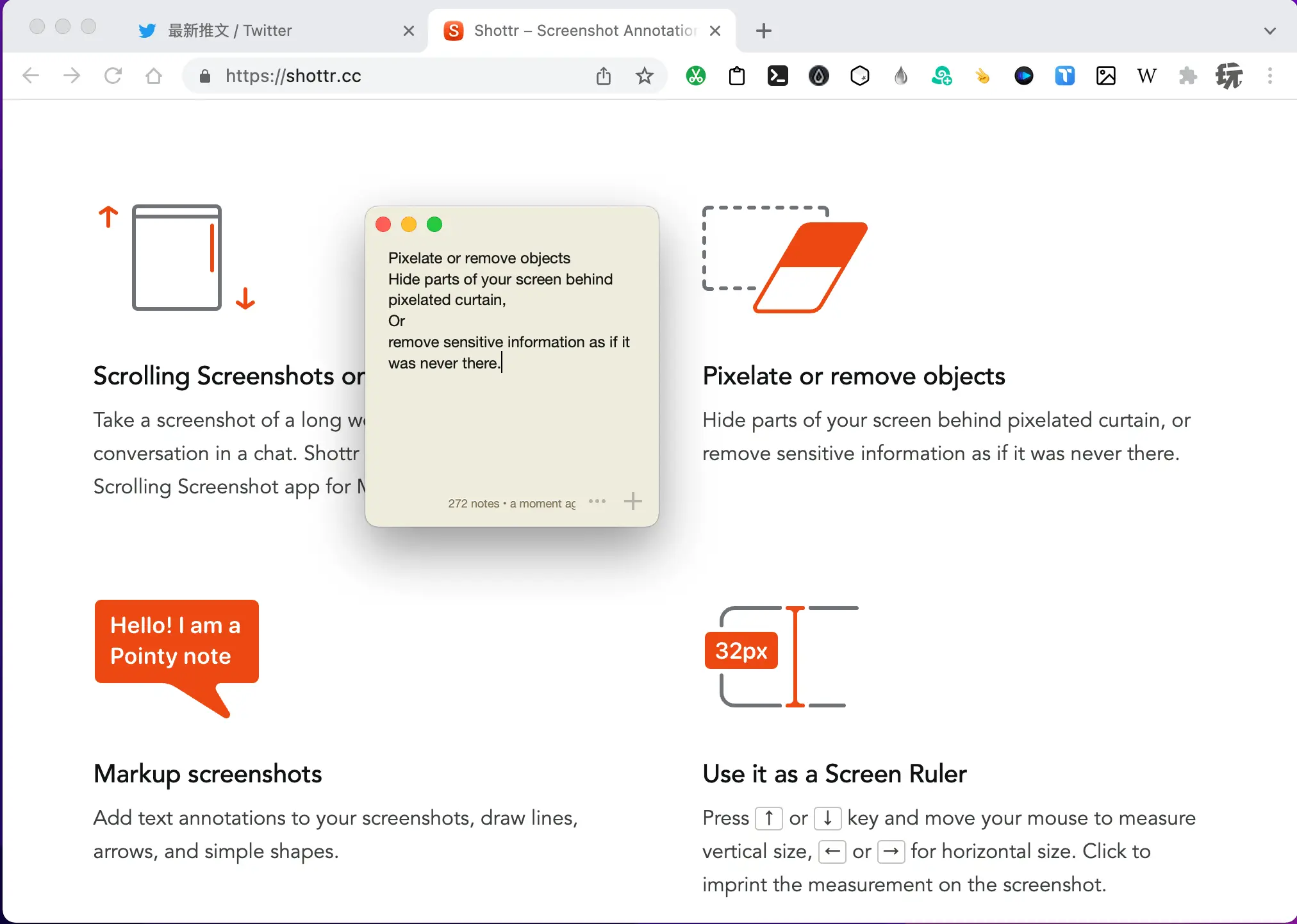Click the 'Pixelate or remove objects' webpage heading

click(x=854, y=376)
